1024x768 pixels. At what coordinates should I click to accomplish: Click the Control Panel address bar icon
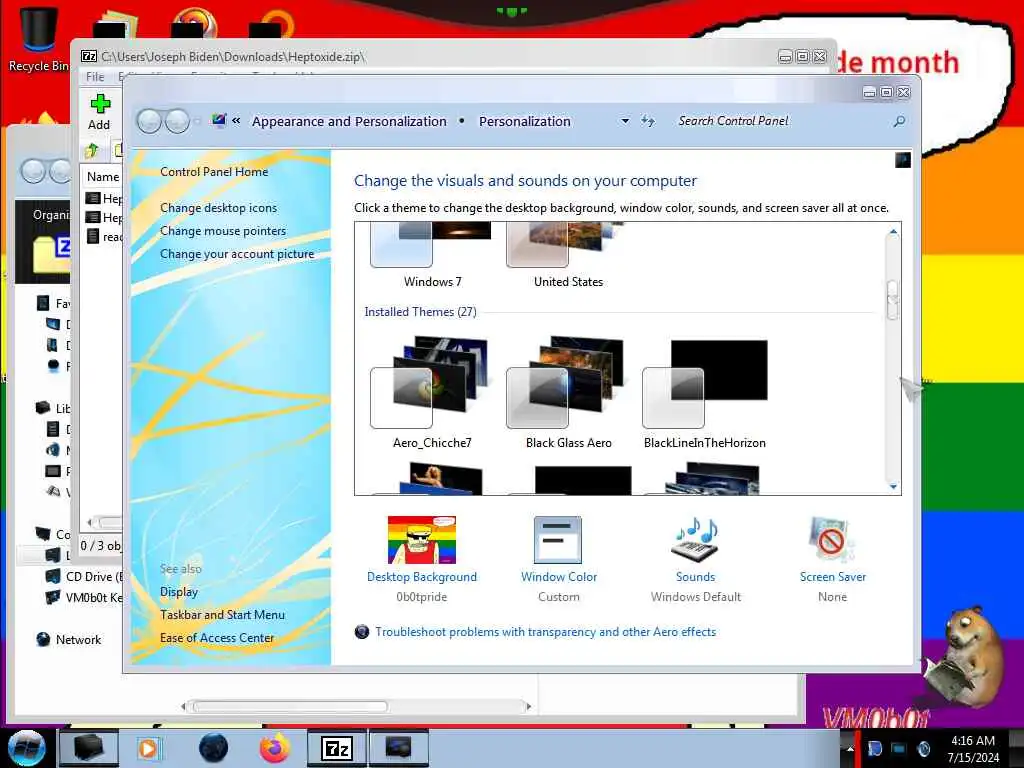coord(219,120)
